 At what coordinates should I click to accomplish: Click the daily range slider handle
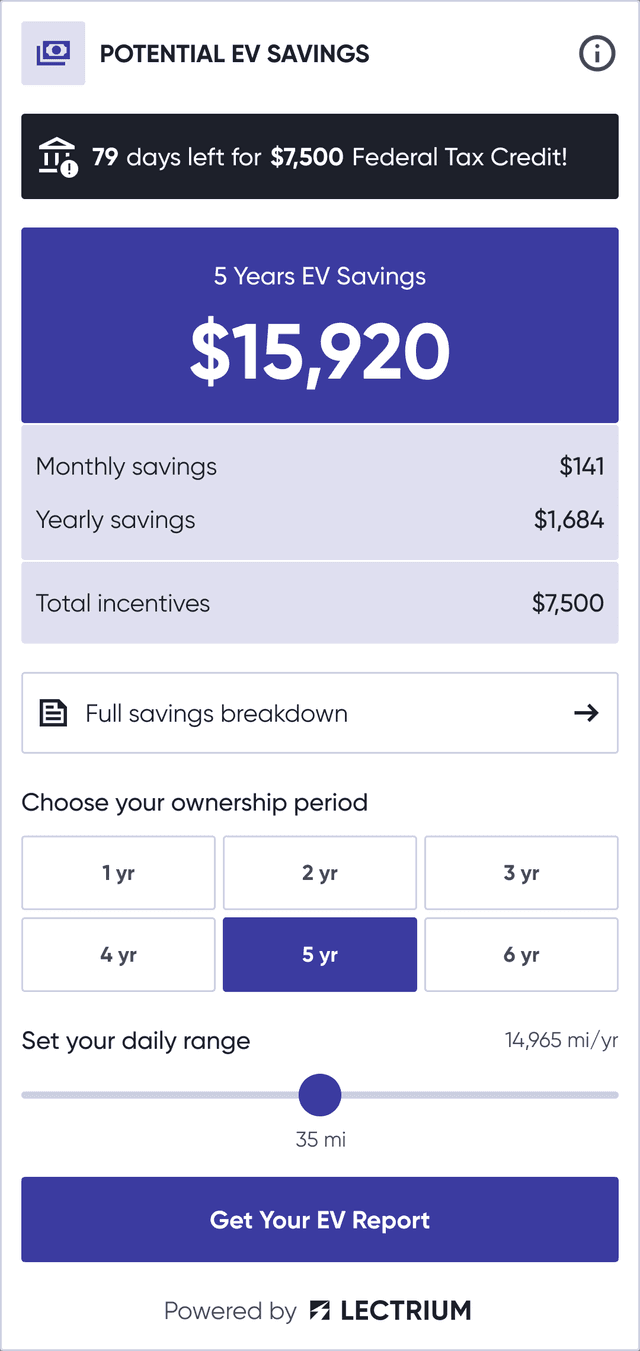[x=320, y=1095]
